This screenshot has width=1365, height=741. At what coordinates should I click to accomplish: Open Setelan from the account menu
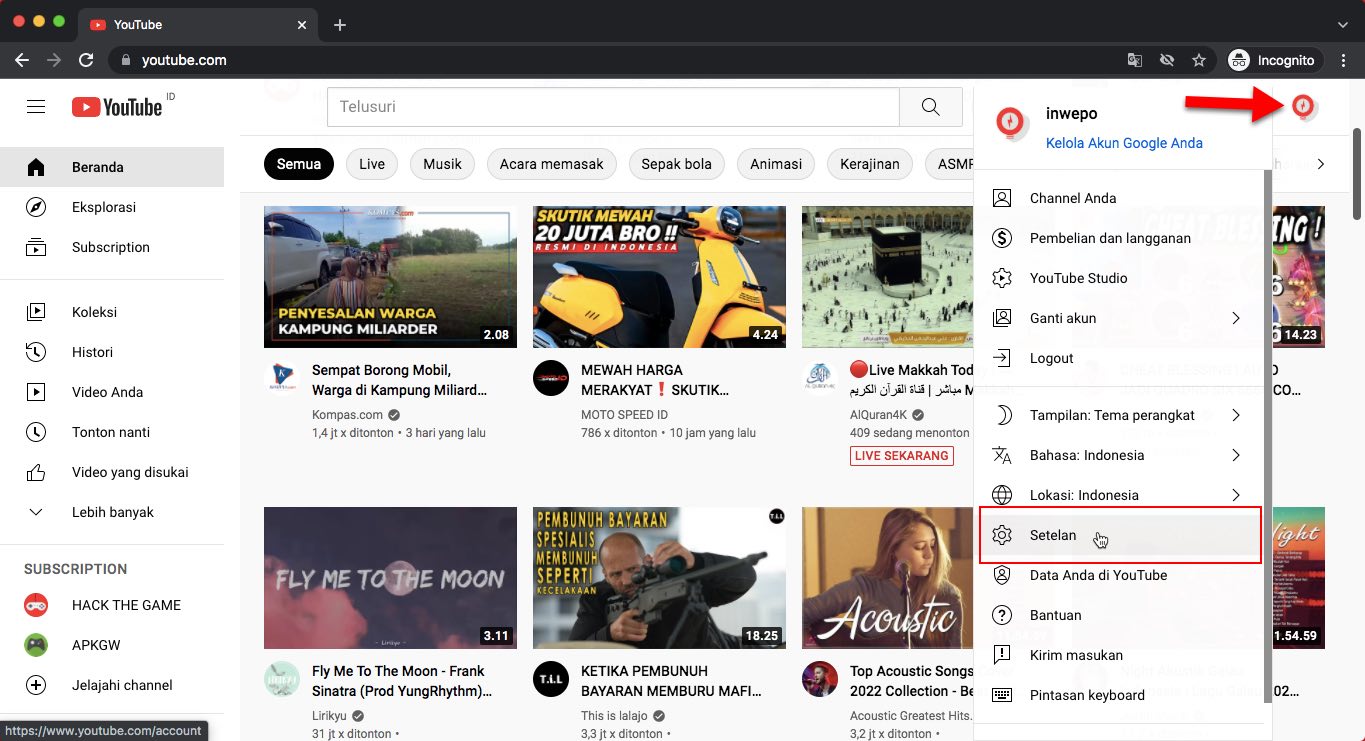1052,535
